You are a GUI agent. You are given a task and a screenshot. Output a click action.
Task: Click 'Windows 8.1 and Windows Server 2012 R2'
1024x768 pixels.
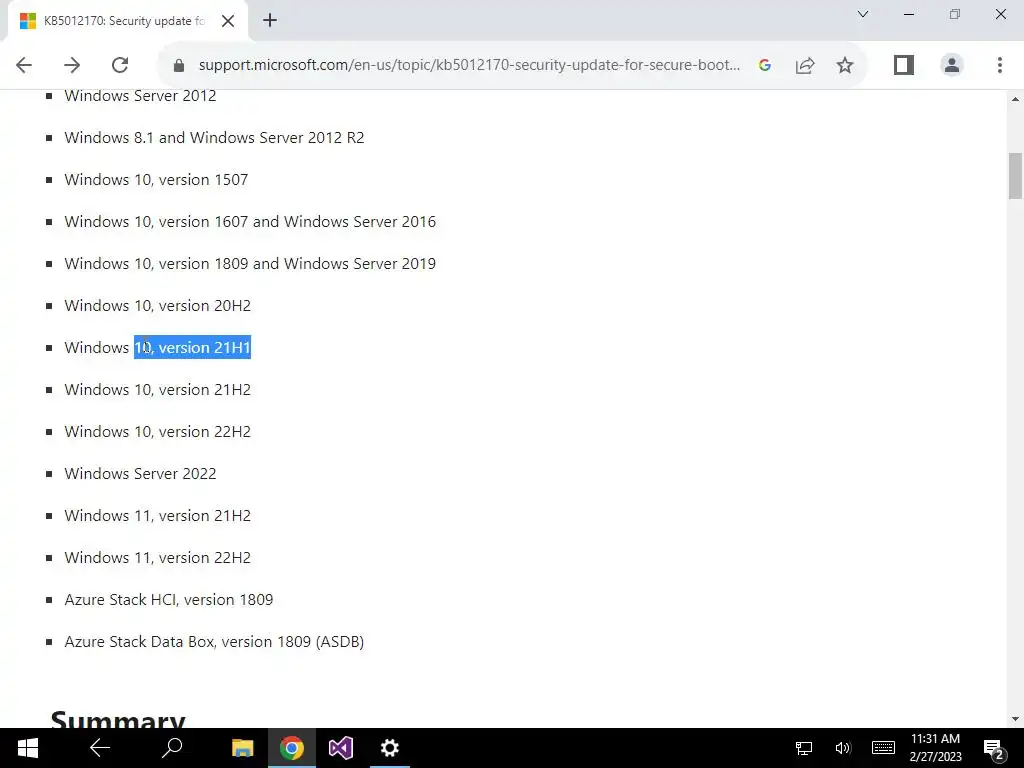point(214,138)
